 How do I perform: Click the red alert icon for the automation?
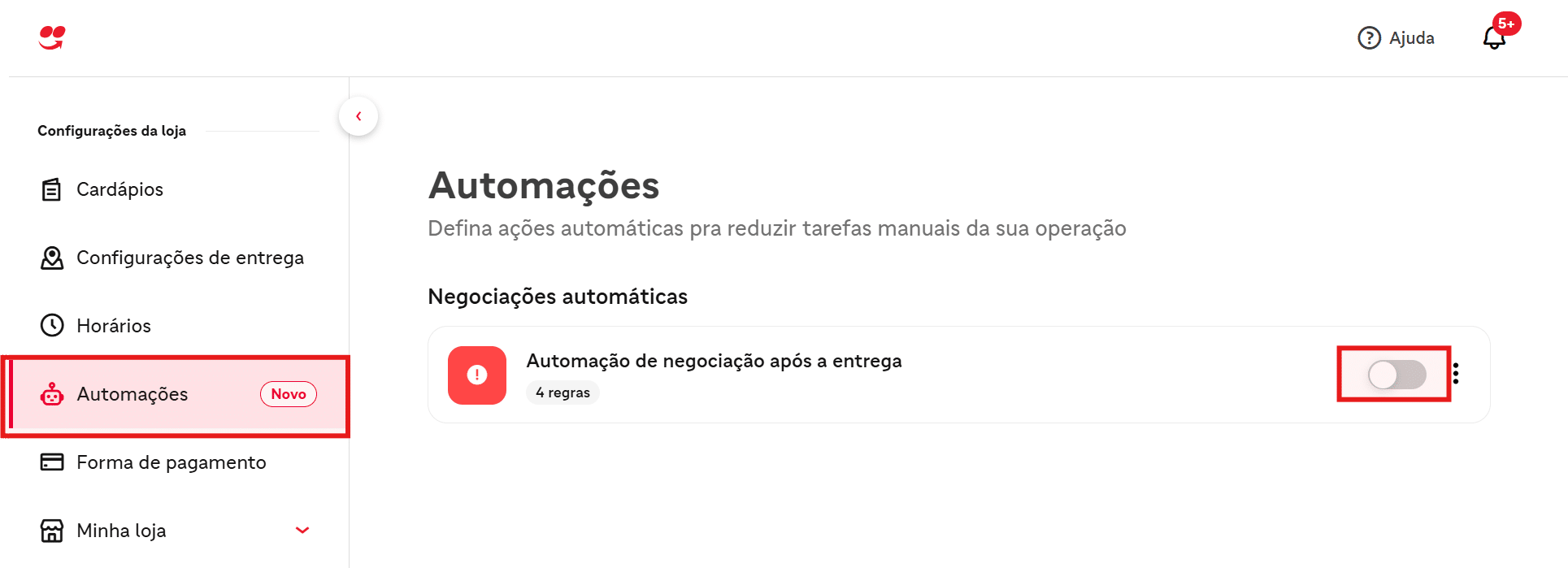[x=477, y=375]
